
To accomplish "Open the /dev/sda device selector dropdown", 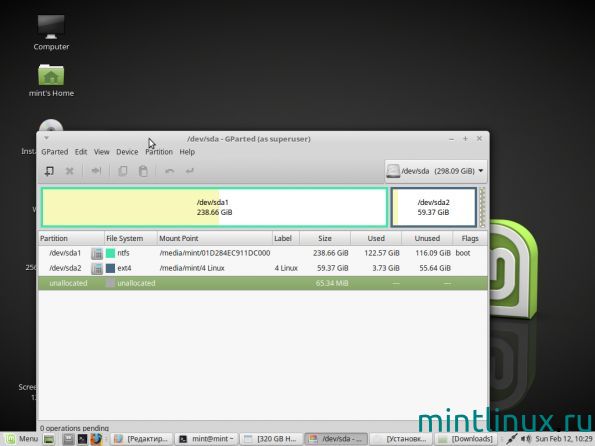I will (x=436, y=171).
